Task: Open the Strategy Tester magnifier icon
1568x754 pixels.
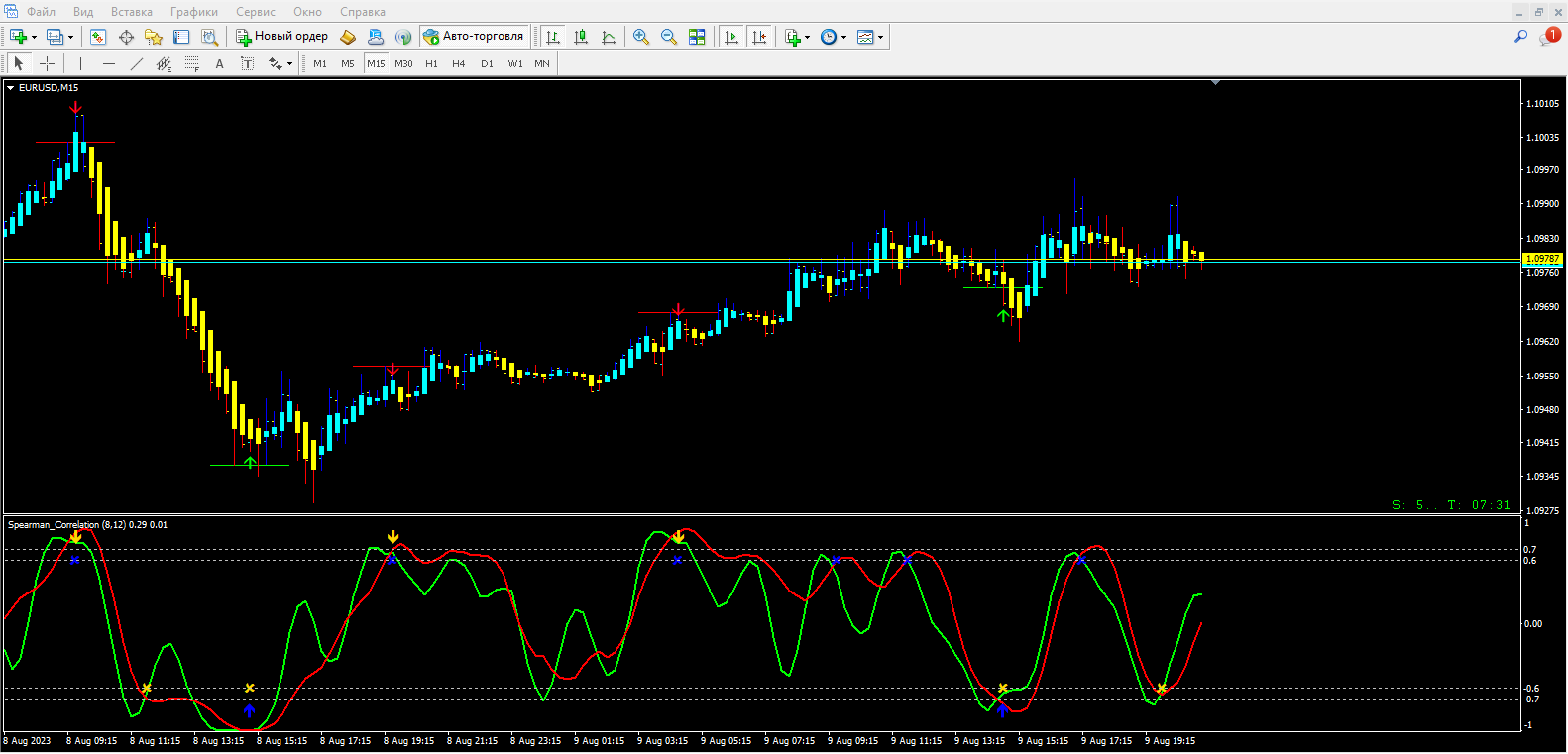Action: [x=209, y=37]
